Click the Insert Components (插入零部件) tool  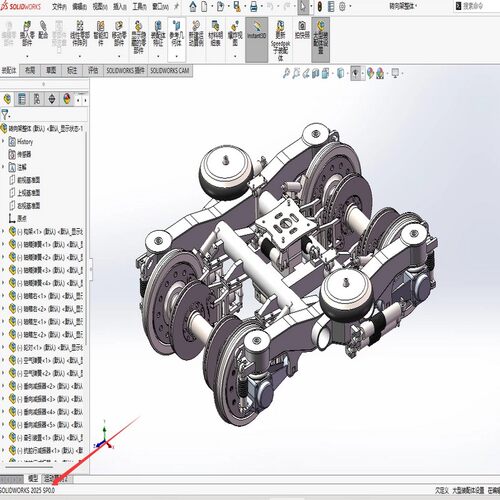tap(27, 33)
